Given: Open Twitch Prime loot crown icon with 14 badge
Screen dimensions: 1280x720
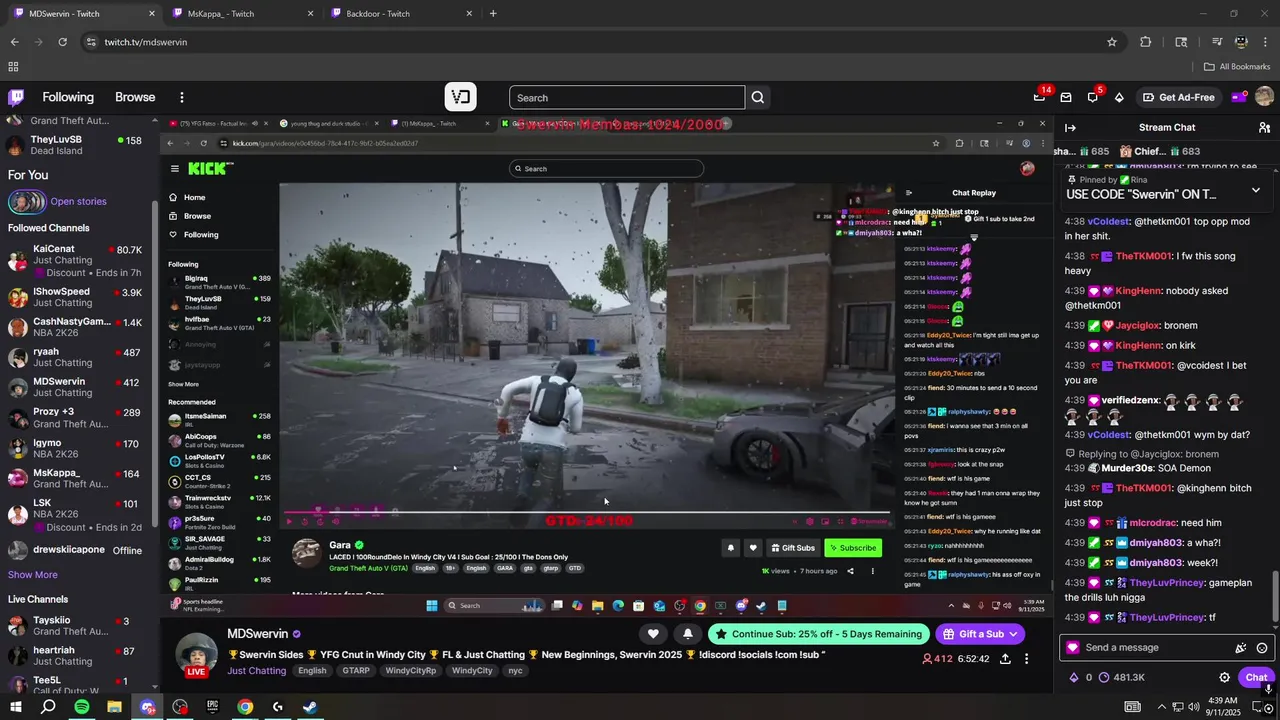Looking at the screenshot, I should (1039, 97).
